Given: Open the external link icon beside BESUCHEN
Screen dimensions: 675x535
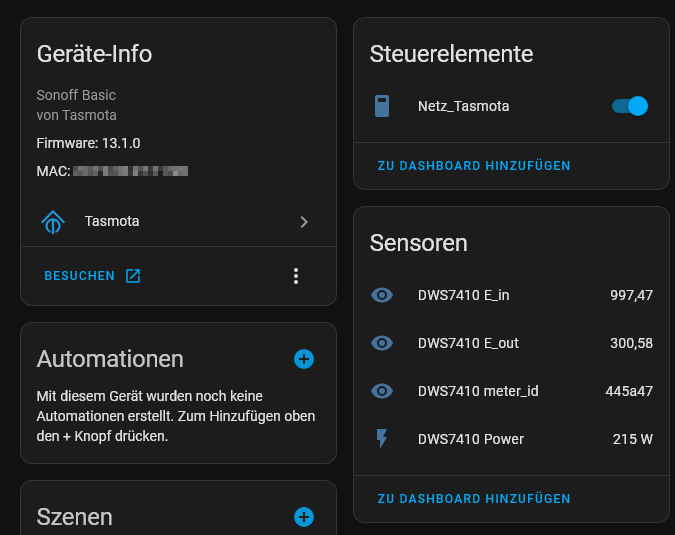Looking at the screenshot, I should tap(133, 276).
